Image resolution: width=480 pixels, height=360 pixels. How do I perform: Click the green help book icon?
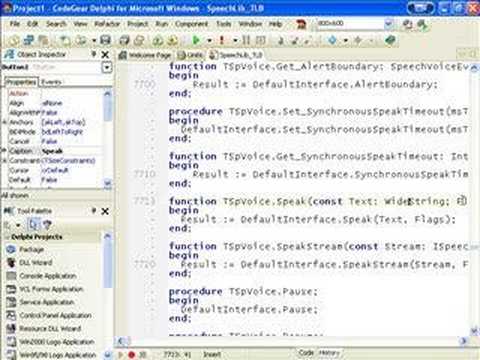pyautogui.click(x=390, y=41)
